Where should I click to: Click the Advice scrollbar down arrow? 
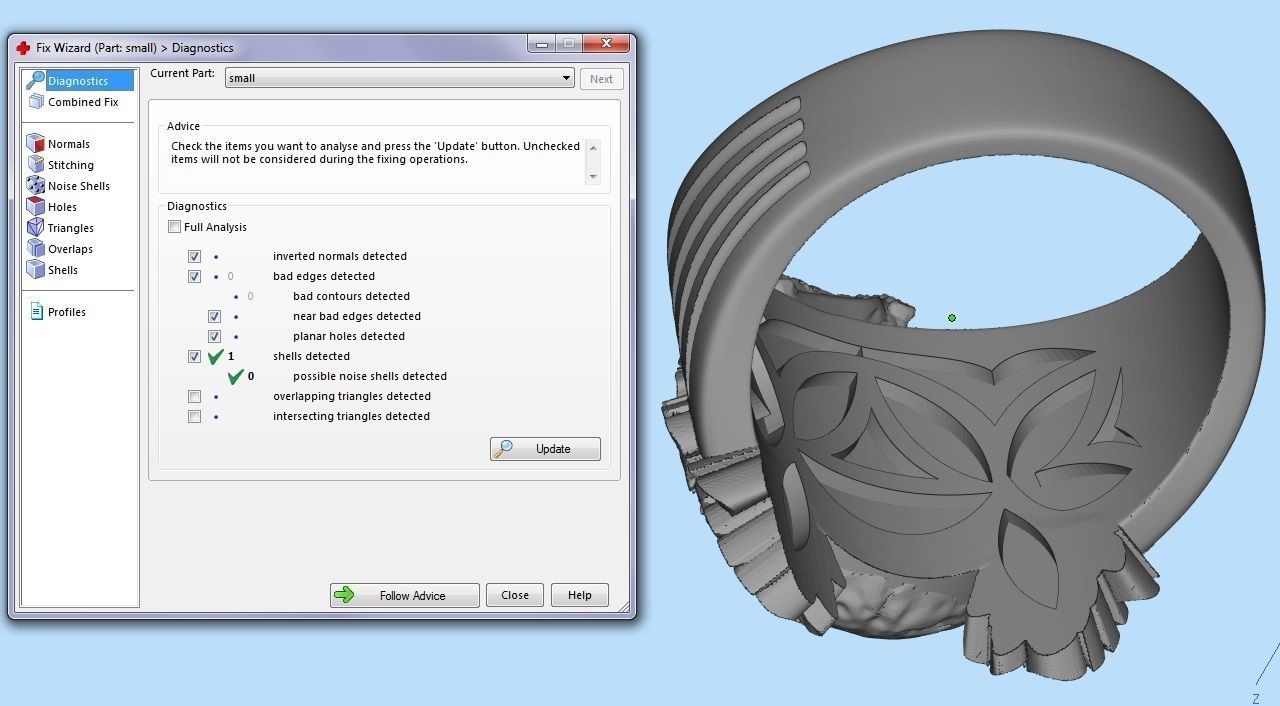click(x=593, y=176)
